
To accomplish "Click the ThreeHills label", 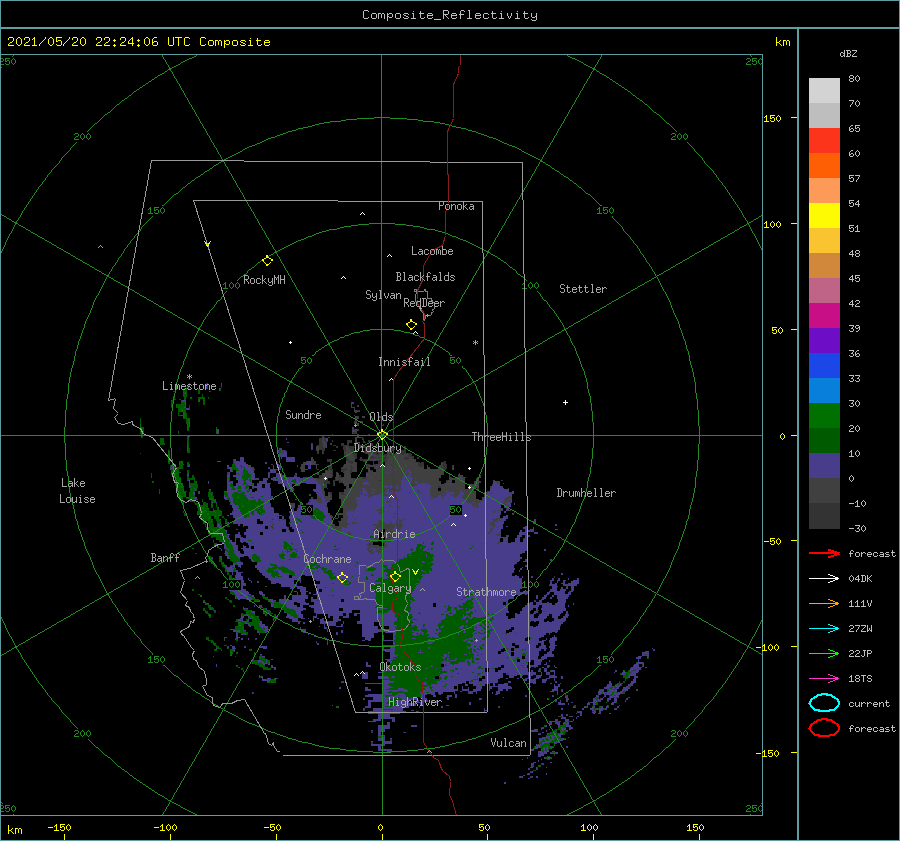I will coord(502,437).
